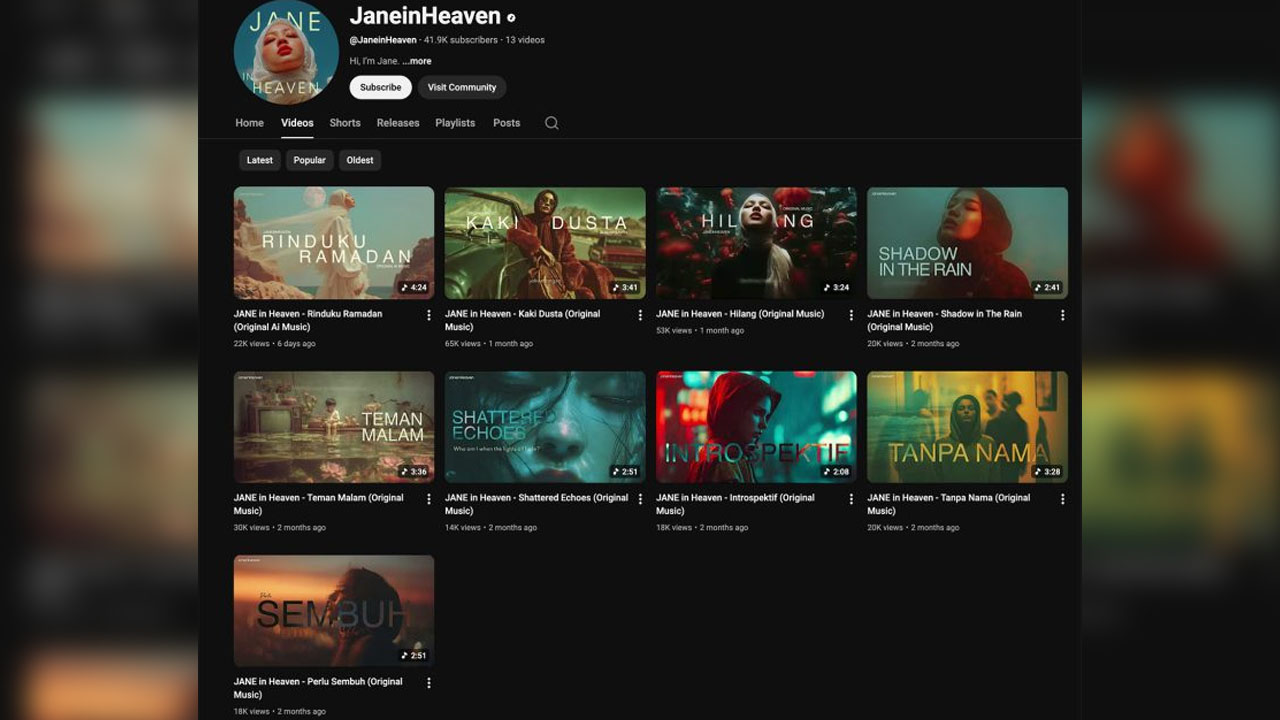Screen dimensions: 1280x720
Task: Expand channel description with '...more'
Action: tap(418, 61)
